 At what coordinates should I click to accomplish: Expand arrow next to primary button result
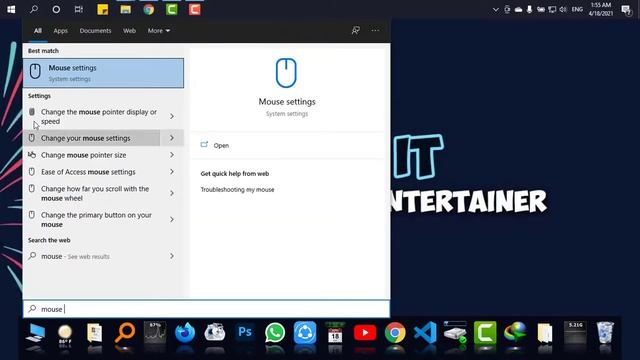tap(172, 220)
